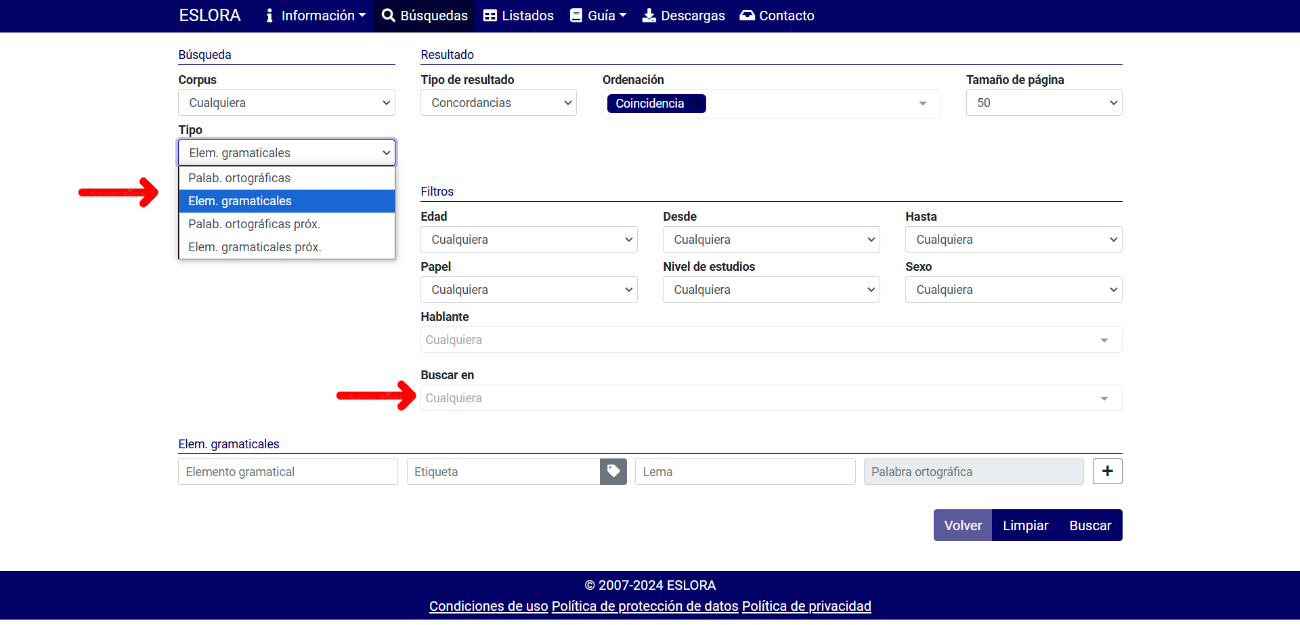This screenshot has width=1300, height=625.
Task: Go to the Contacto nav item
Action: [x=776, y=16]
